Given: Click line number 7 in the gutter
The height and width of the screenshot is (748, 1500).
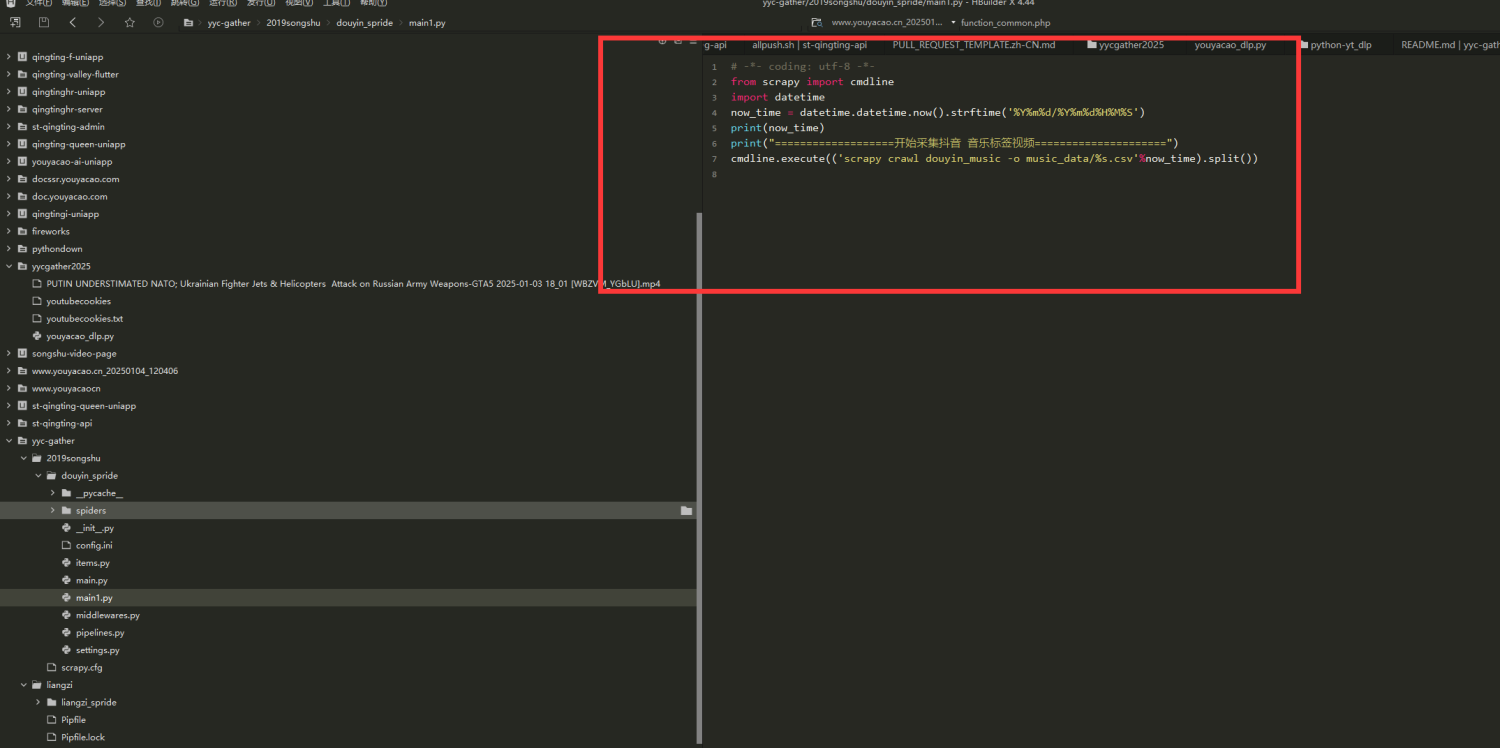Looking at the screenshot, I should (714, 159).
